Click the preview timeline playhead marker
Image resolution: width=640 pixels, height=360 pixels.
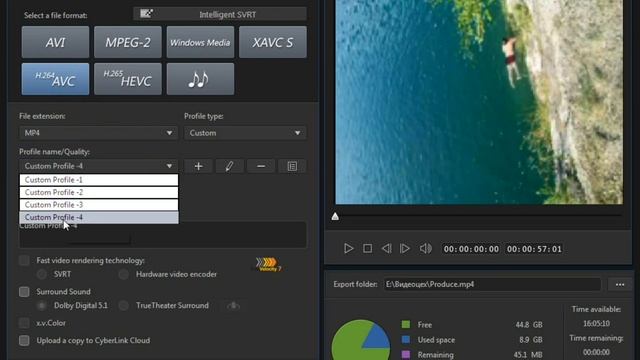coord(335,216)
